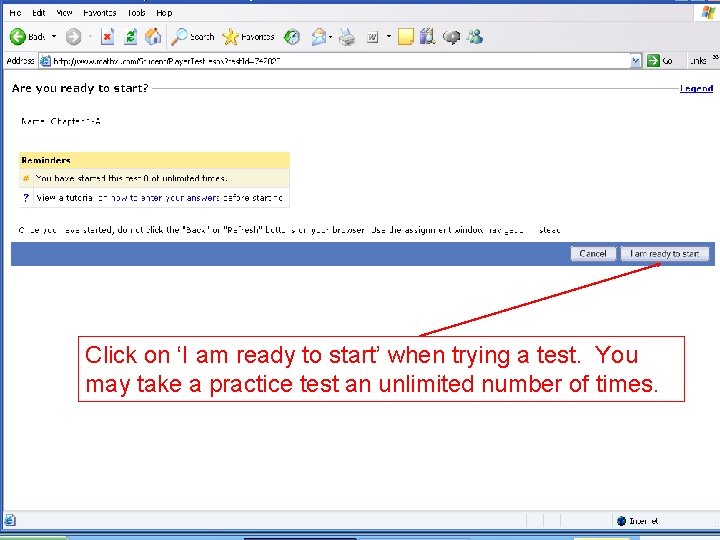Click the Windows flag logo
The width and height of the screenshot is (720, 540).
[708, 12]
